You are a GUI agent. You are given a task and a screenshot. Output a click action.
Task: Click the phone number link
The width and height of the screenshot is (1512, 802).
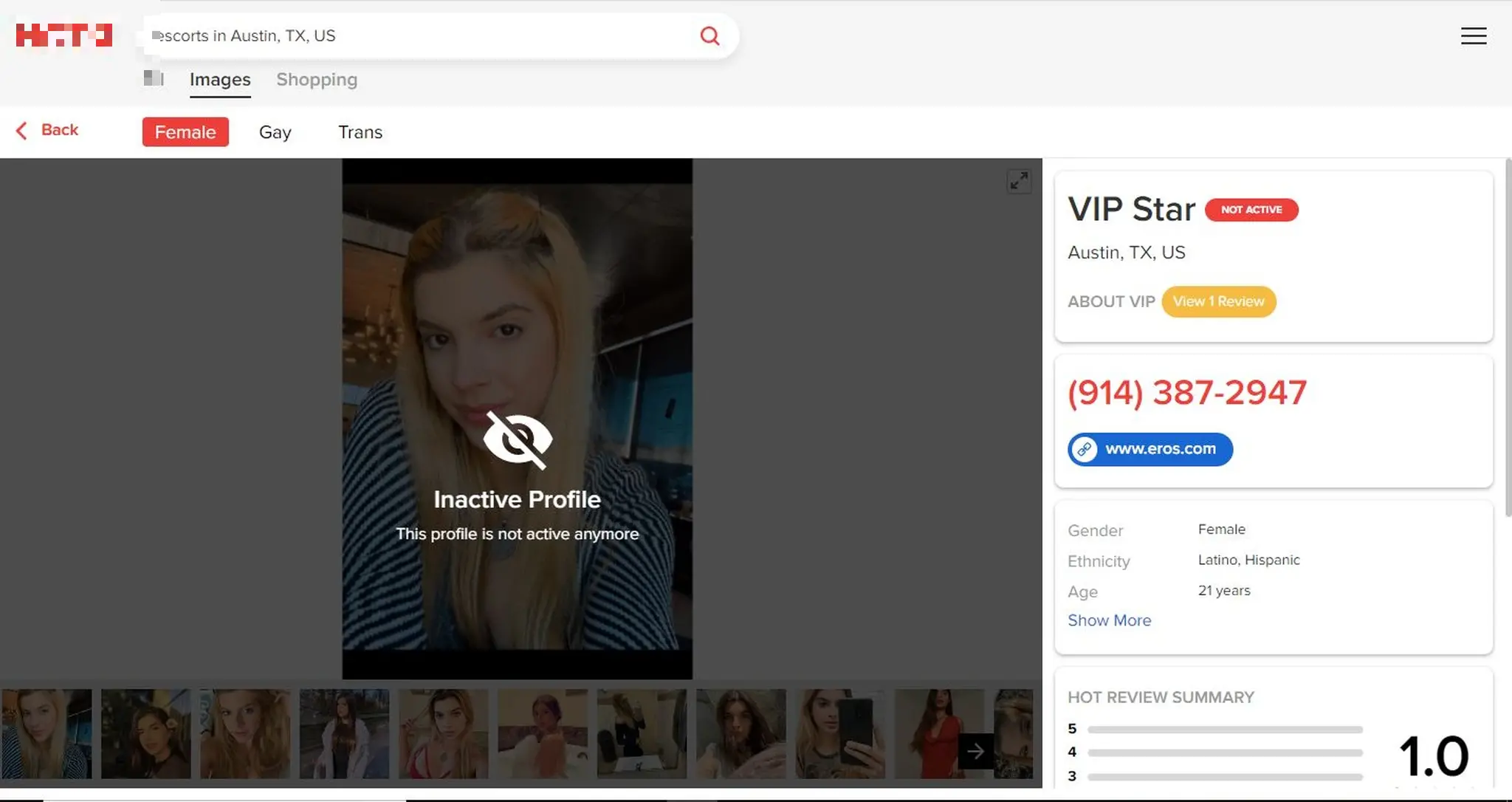pyautogui.click(x=1187, y=392)
